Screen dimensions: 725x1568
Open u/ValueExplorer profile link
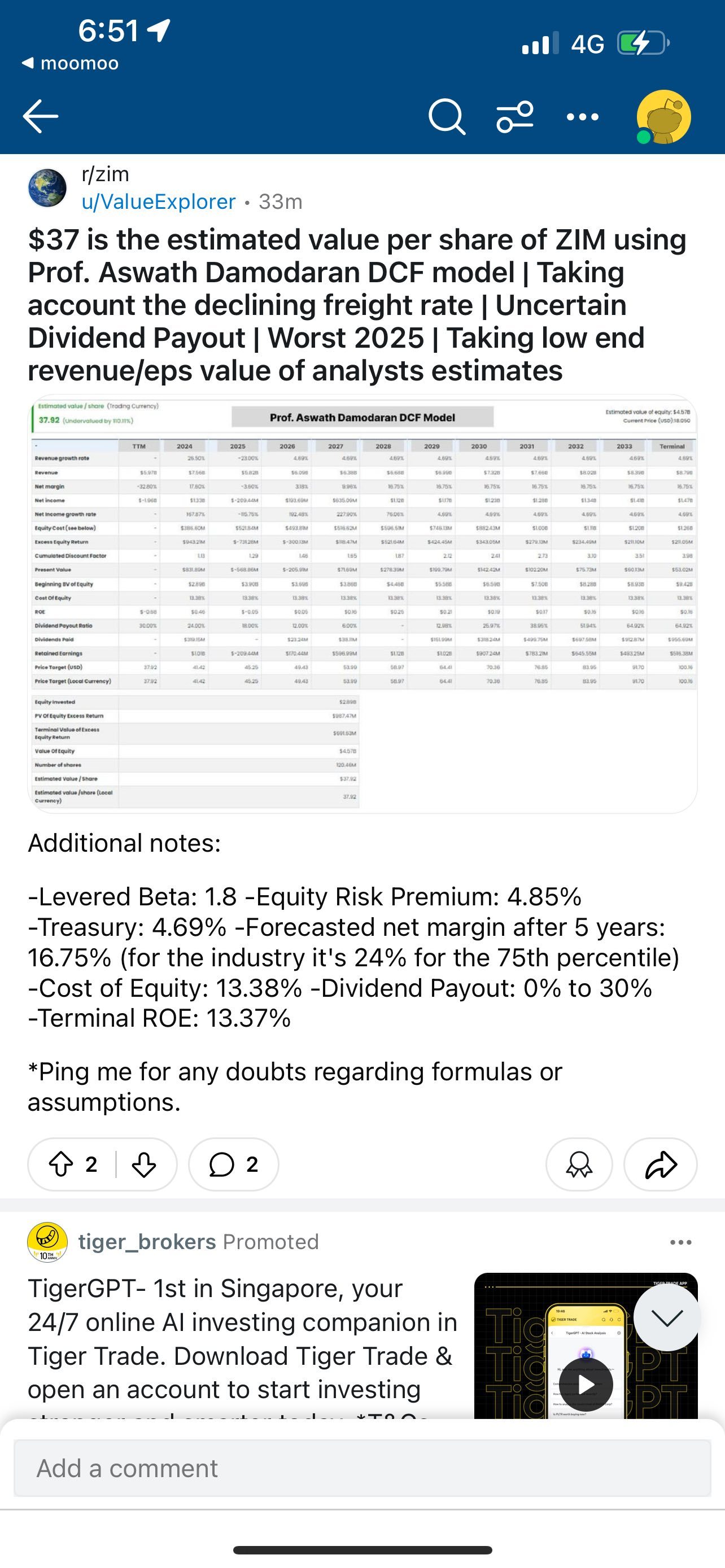click(x=159, y=202)
